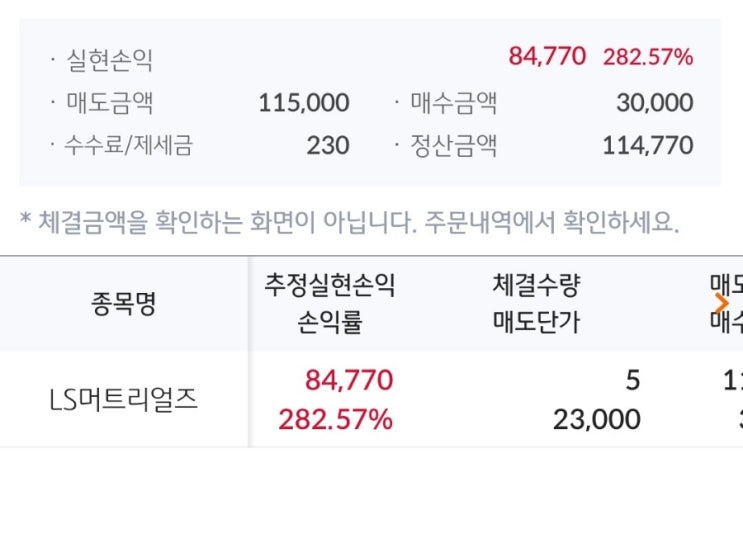Select the 체결수량 매도단가 column header
The height and width of the screenshot is (548, 743).
[537, 304]
